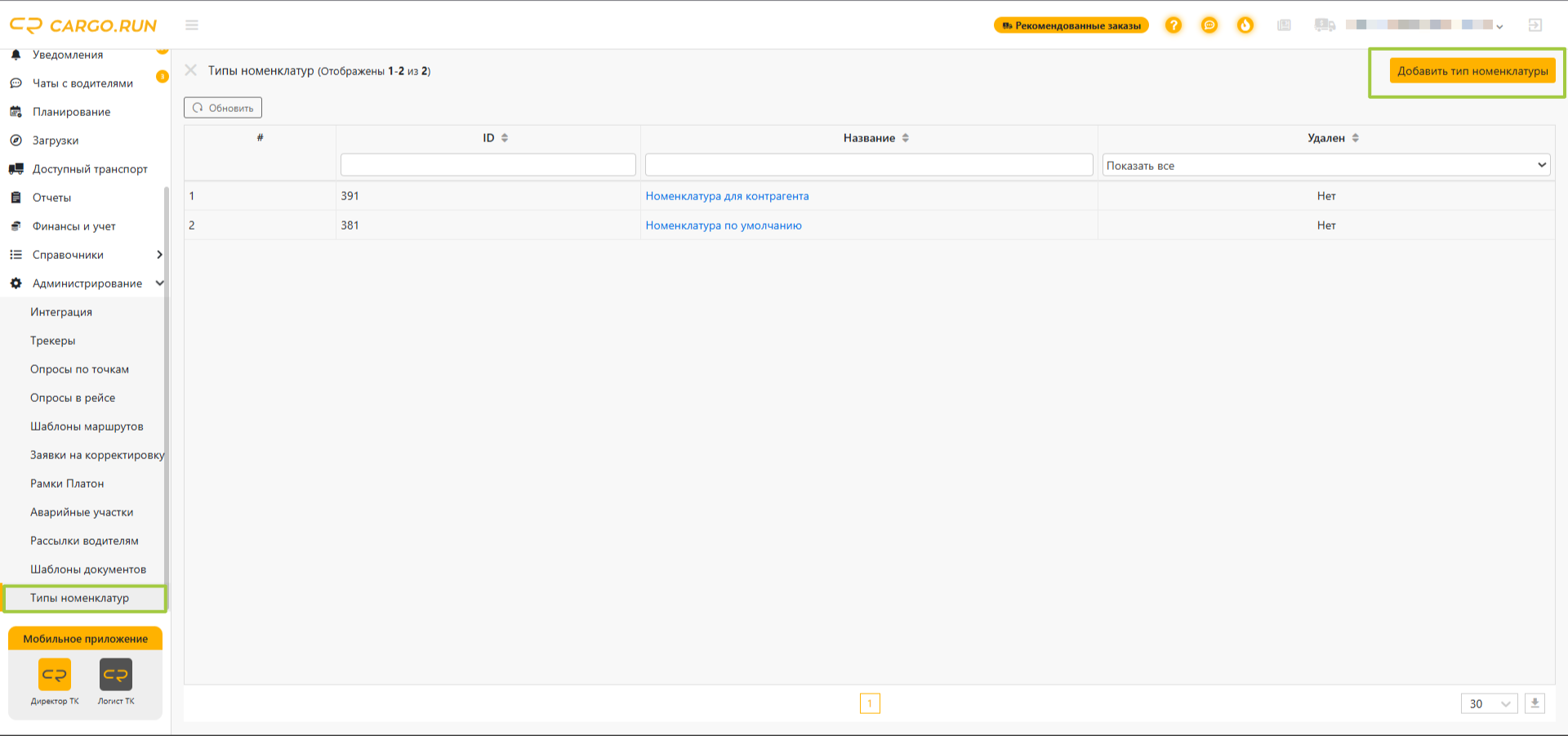Close the Типы номенклатур panel with X
Image resolution: width=1568 pixels, height=736 pixels.
[x=191, y=70]
